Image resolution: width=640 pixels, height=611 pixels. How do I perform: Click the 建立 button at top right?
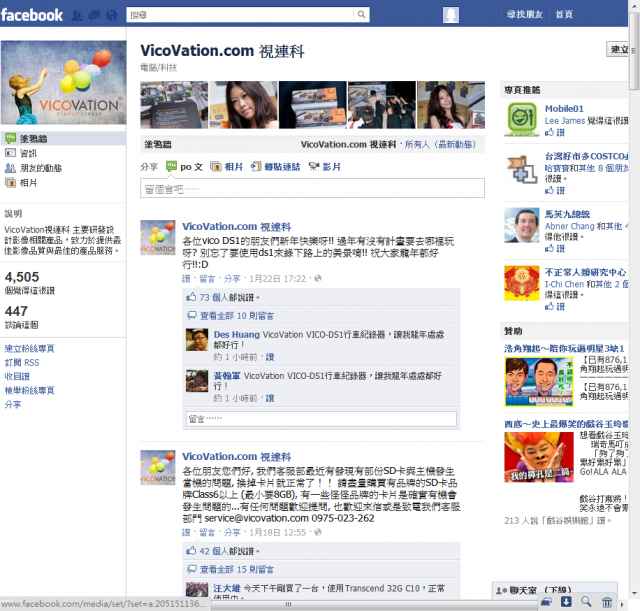point(618,50)
